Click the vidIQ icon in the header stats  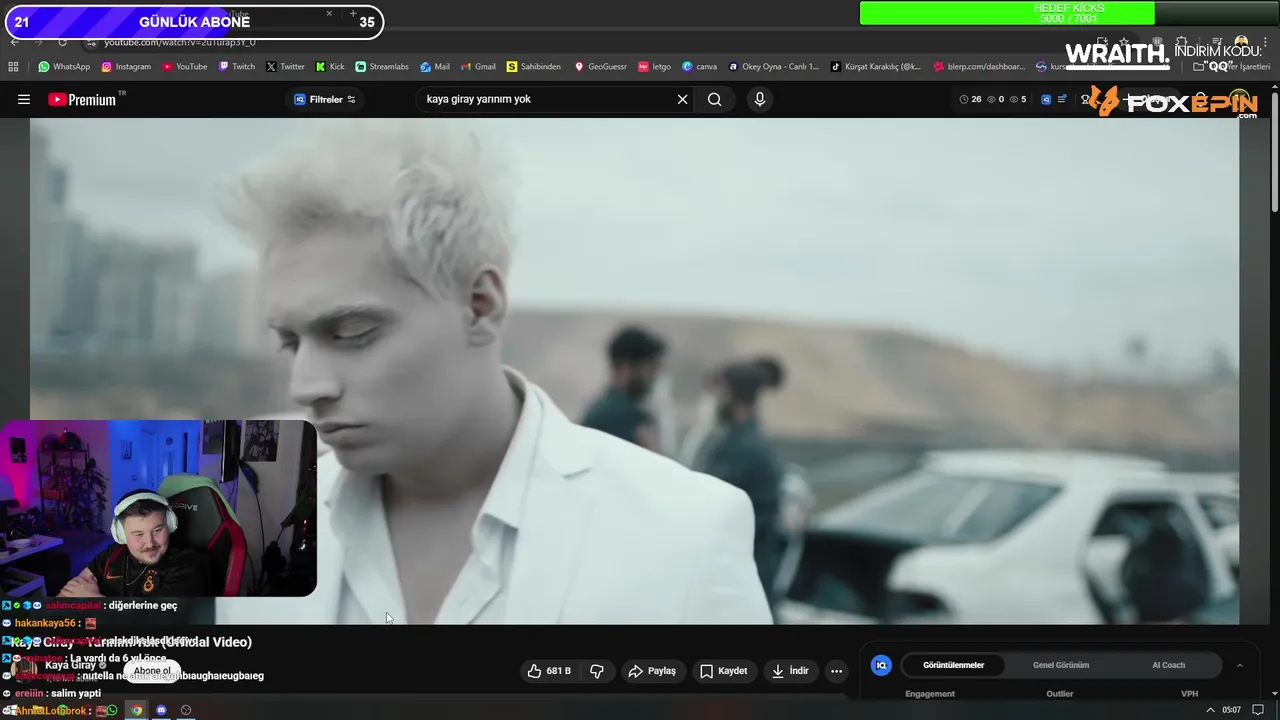(1046, 99)
